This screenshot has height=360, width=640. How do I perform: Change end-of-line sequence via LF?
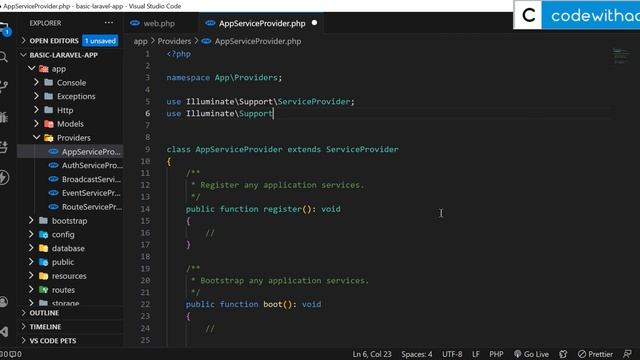click(476, 354)
